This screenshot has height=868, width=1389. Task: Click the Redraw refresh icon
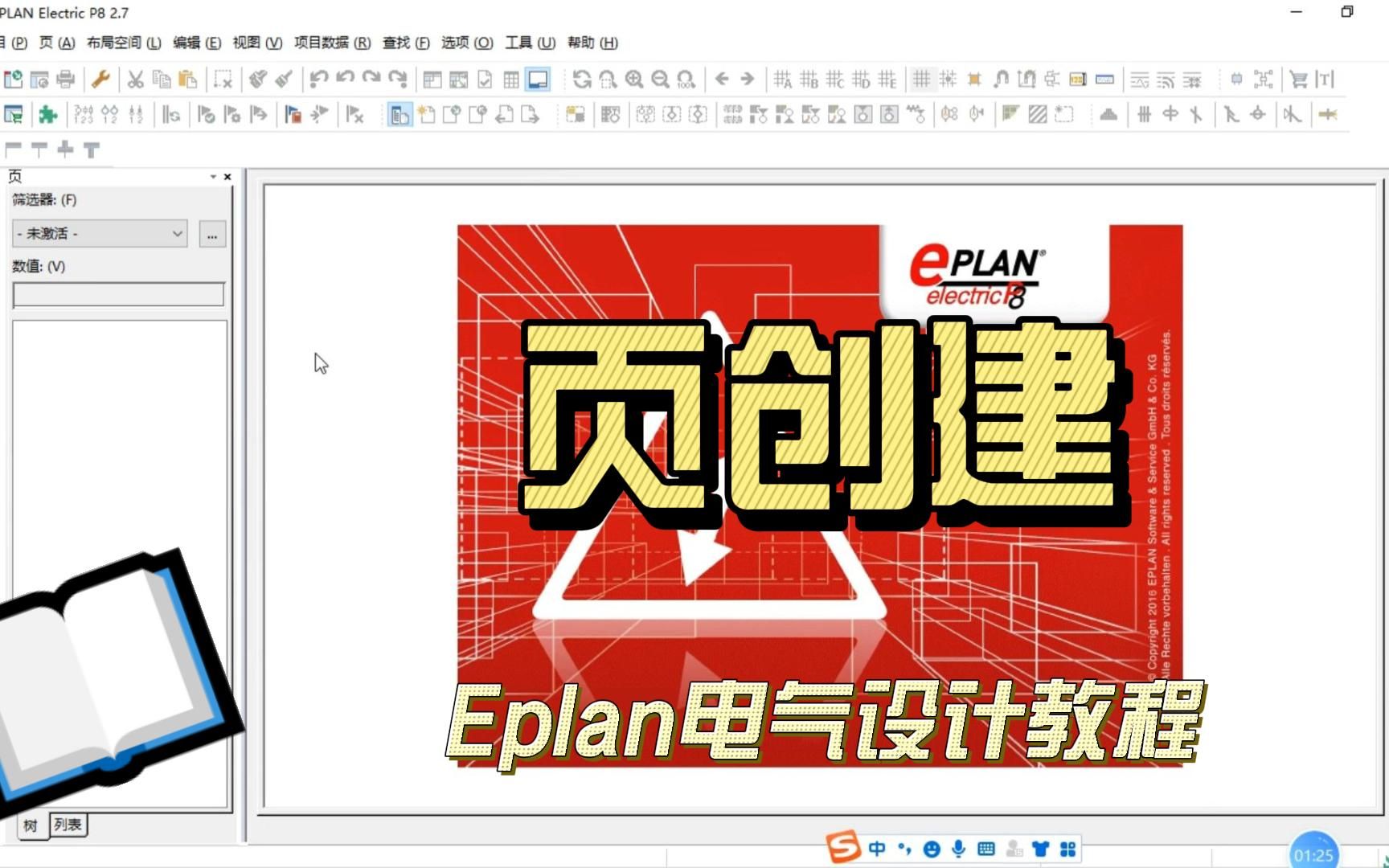tap(582, 79)
